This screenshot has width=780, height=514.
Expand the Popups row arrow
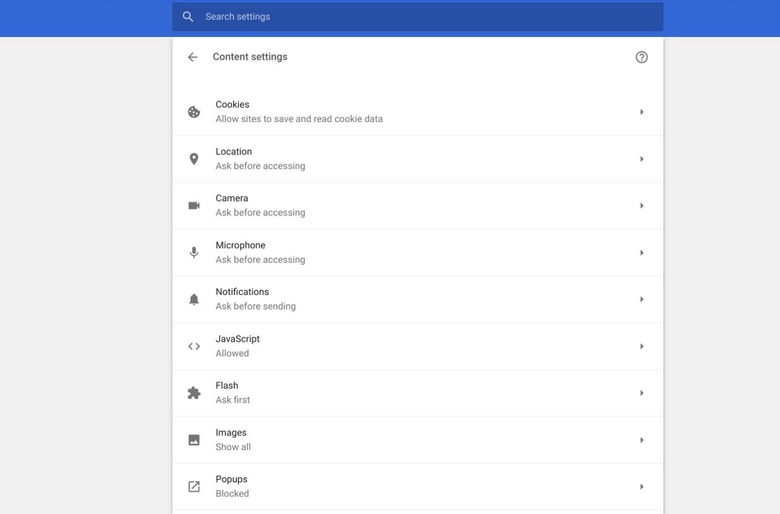641,487
